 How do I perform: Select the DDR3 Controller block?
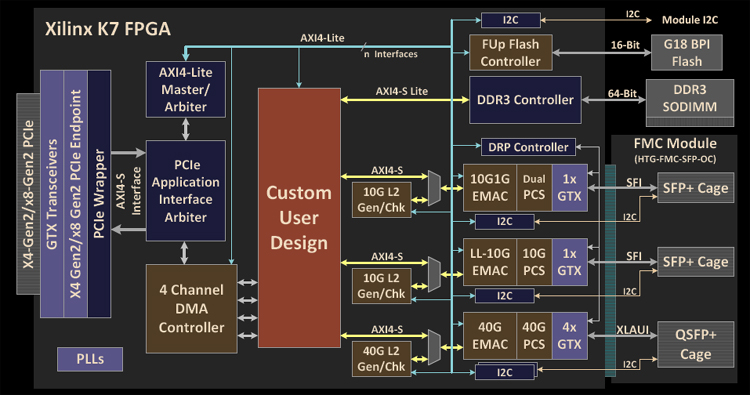coord(525,100)
